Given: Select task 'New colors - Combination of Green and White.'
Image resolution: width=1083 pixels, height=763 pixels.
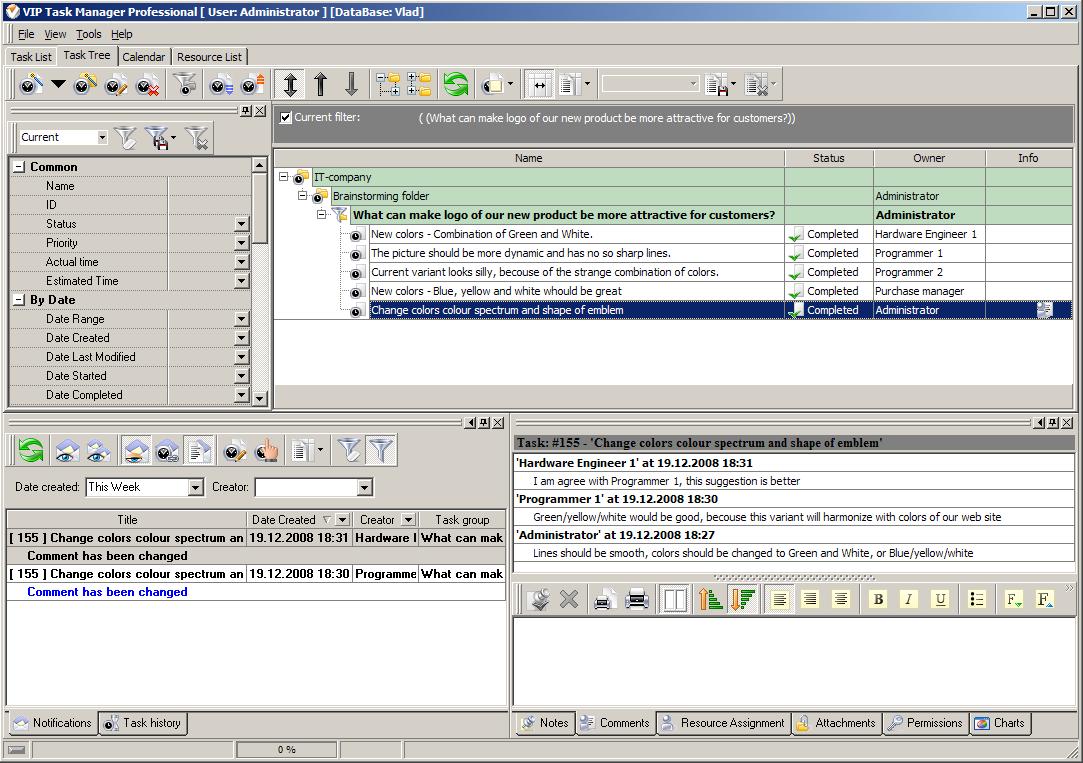Looking at the screenshot, I should [x=481, y=234].
